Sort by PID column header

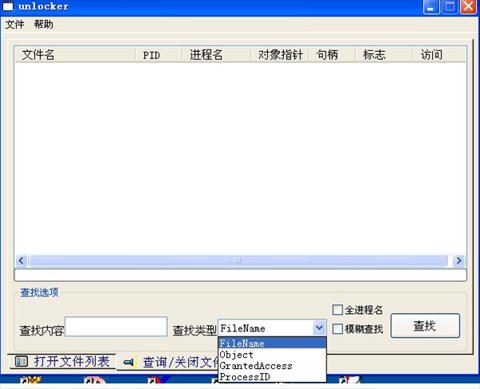click(159, 55)
